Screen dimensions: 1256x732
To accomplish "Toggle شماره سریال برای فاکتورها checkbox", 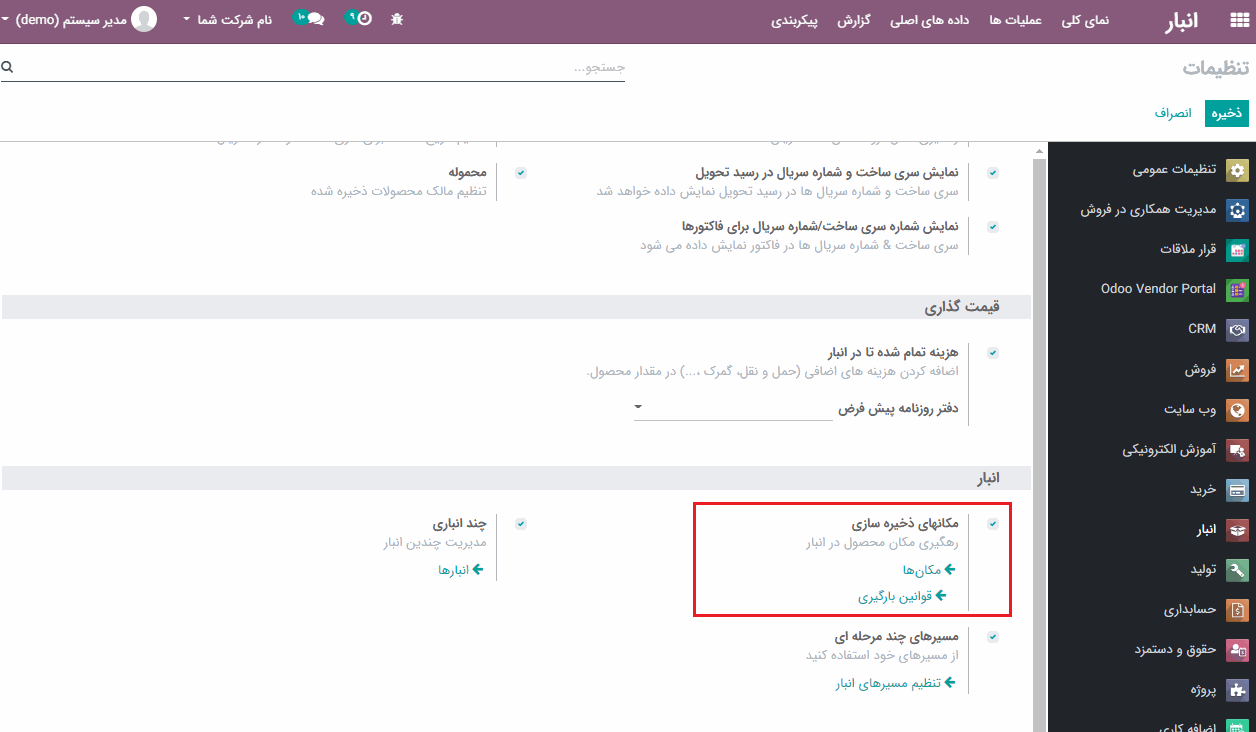I will coord(993,227).
